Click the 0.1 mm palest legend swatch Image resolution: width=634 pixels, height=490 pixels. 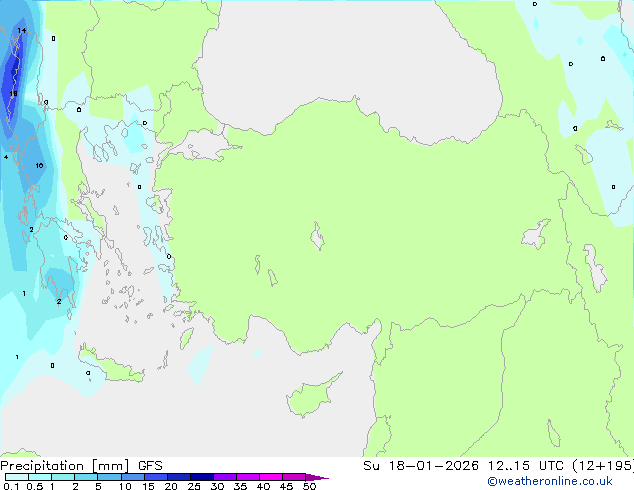17,477
